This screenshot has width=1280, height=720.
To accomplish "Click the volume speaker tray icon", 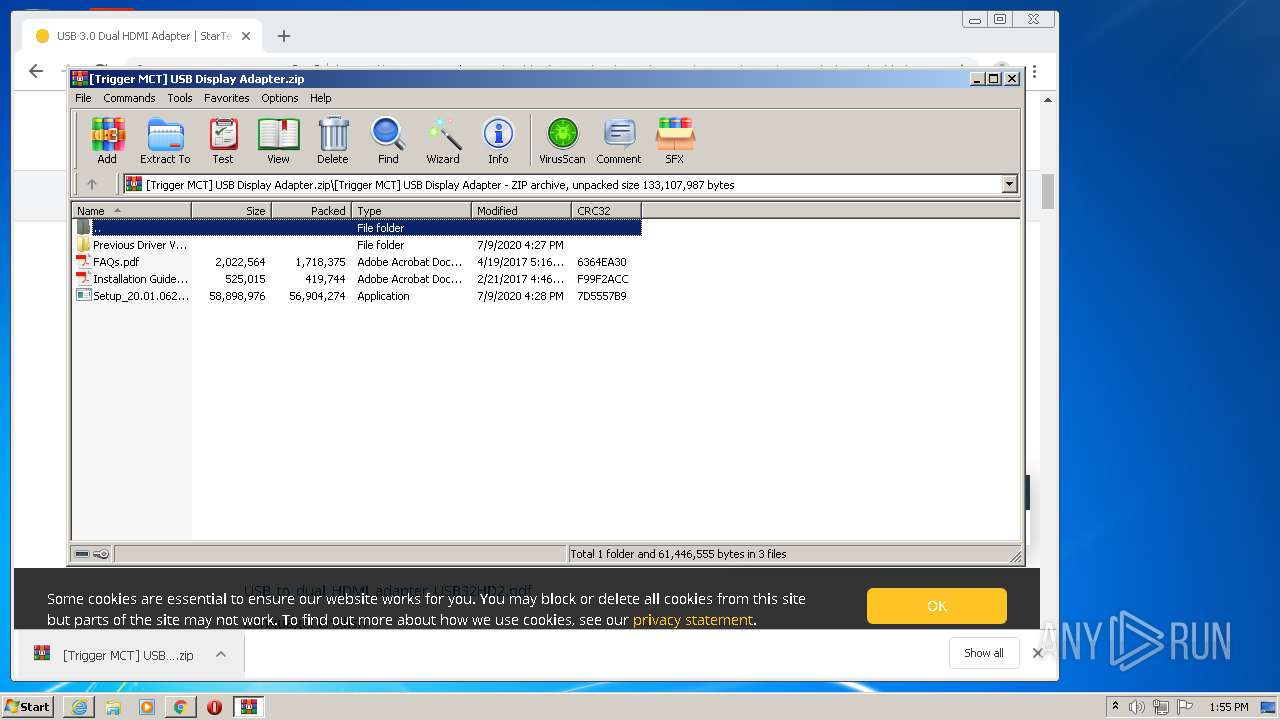I will tap(1137, 707).
